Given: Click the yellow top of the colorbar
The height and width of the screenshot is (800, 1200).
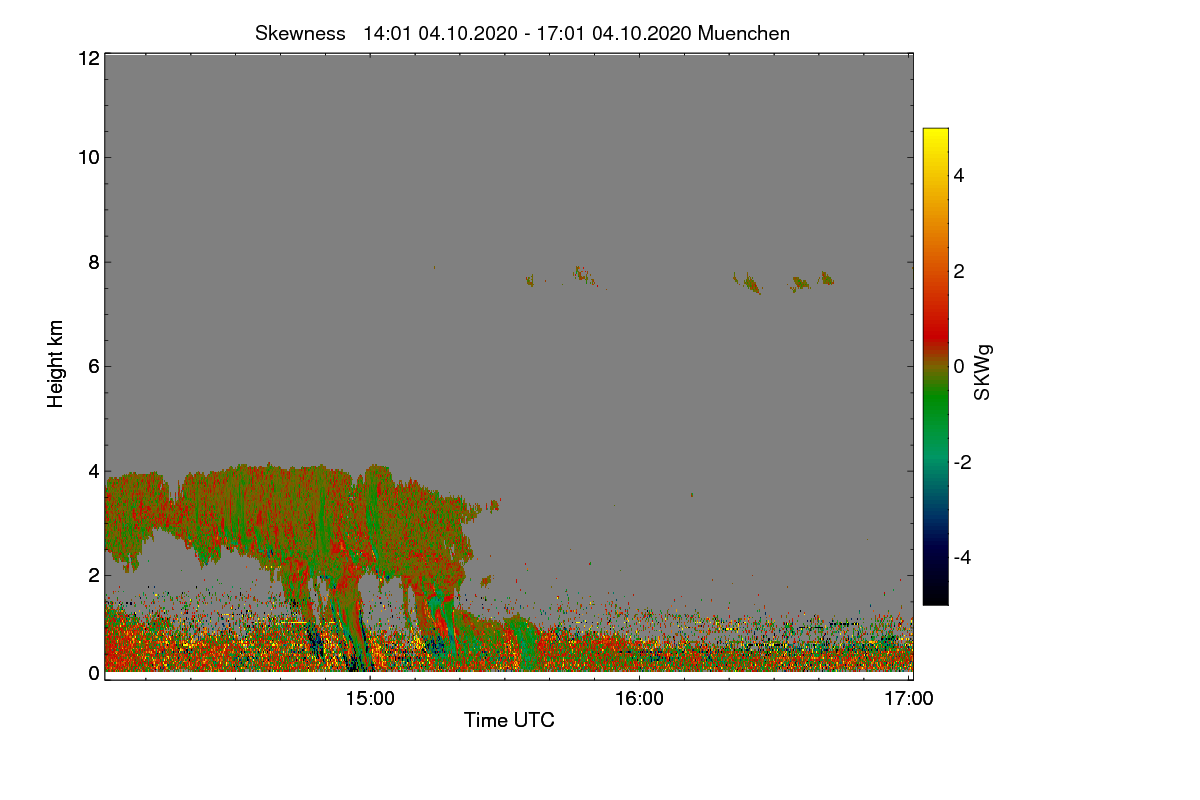Looking at the screenshot, I should 935,135.
